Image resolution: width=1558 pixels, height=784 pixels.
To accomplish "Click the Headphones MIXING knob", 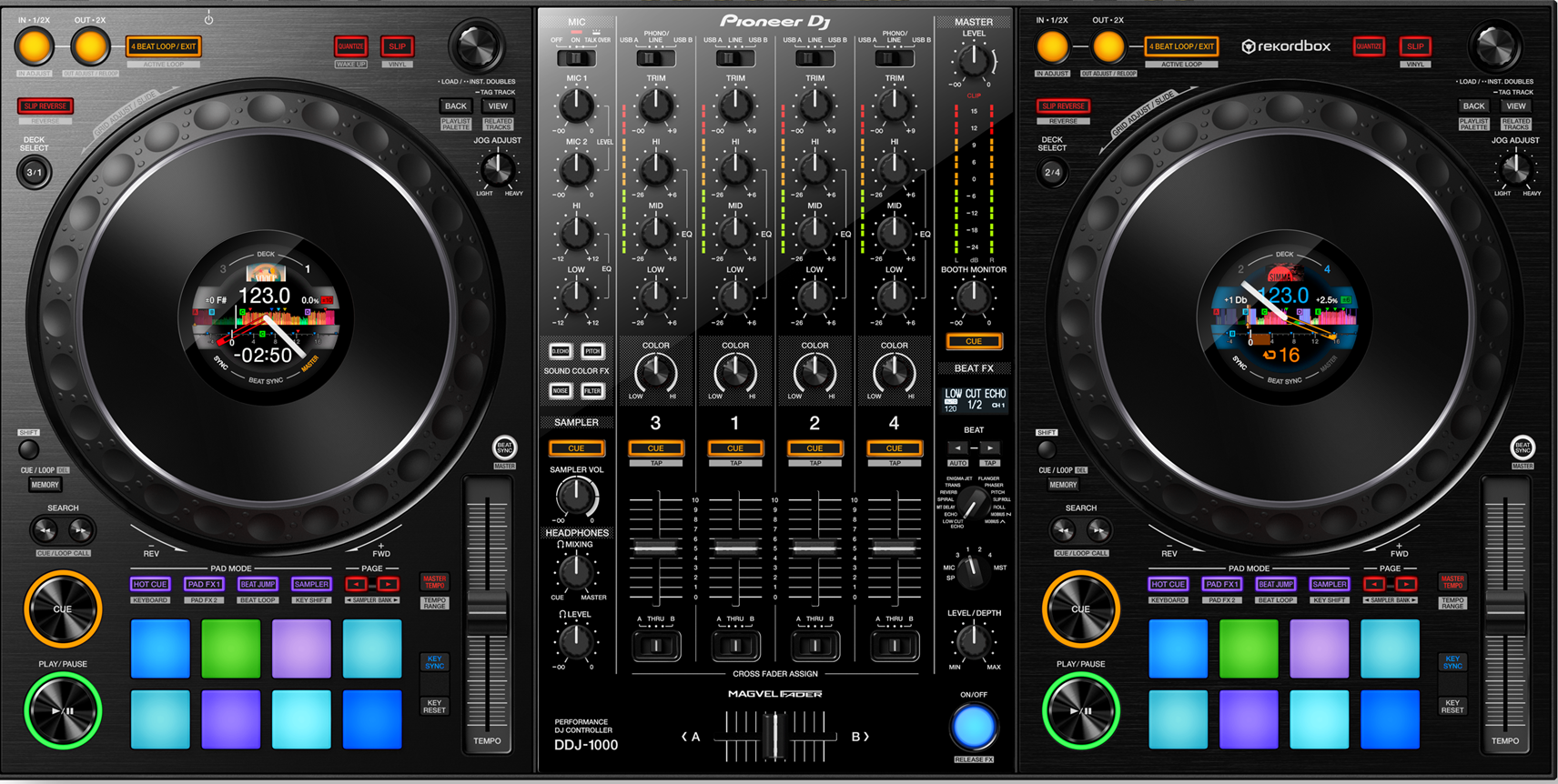I will coord(575,572).
